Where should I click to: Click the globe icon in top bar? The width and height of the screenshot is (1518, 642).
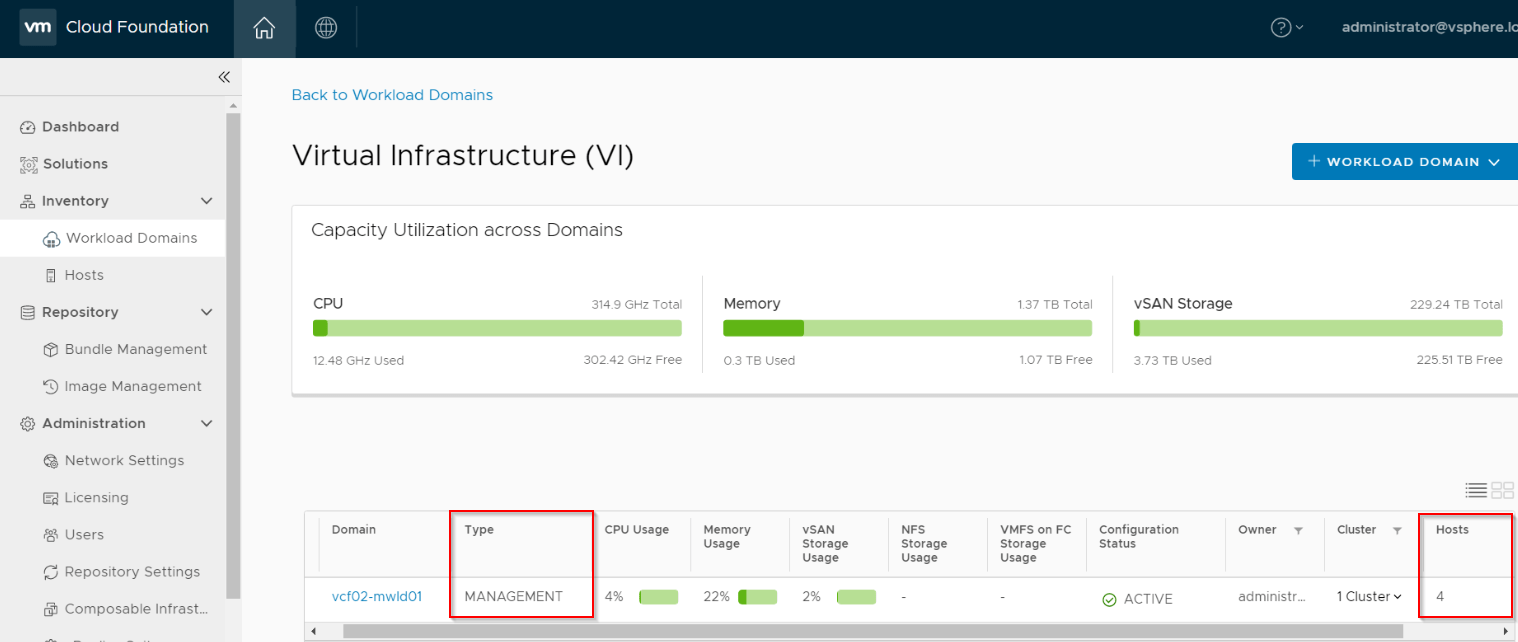point(326,28)
